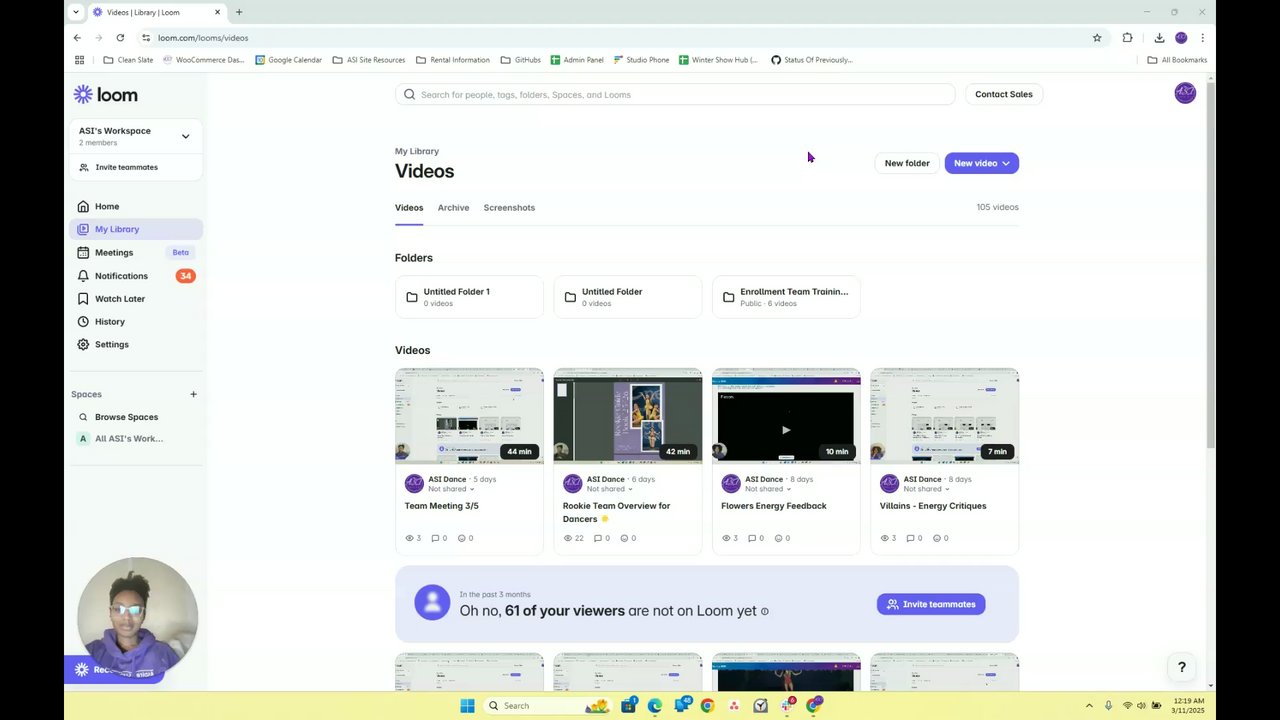Viewport: 1280px width, 720px height.
Task: Click the Flowers Energy Feedback title
Action: [774, 506]
